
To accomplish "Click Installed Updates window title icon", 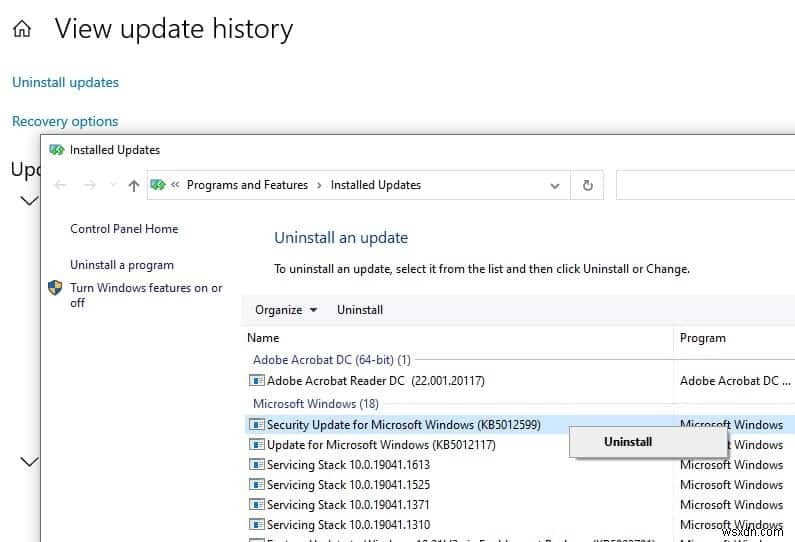I will [56, 150].
